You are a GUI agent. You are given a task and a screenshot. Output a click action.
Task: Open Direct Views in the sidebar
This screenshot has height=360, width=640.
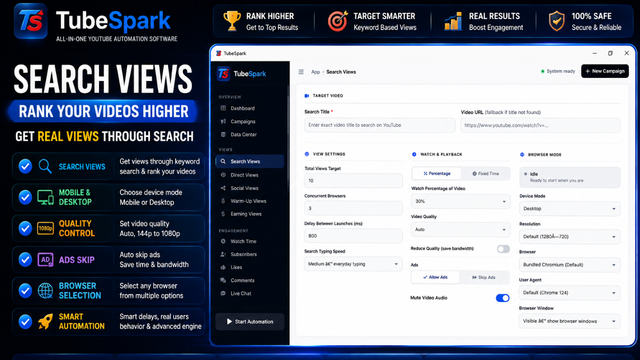(x=249, y=175)
